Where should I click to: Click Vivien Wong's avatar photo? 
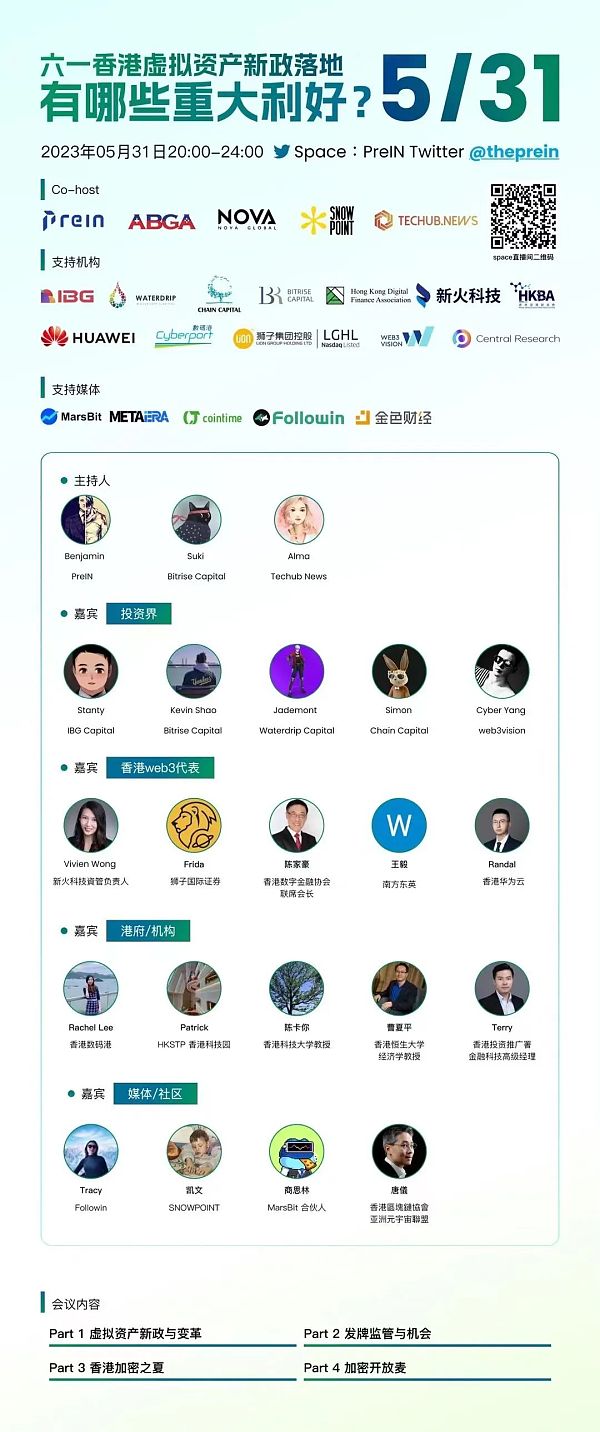pos(90,825)
